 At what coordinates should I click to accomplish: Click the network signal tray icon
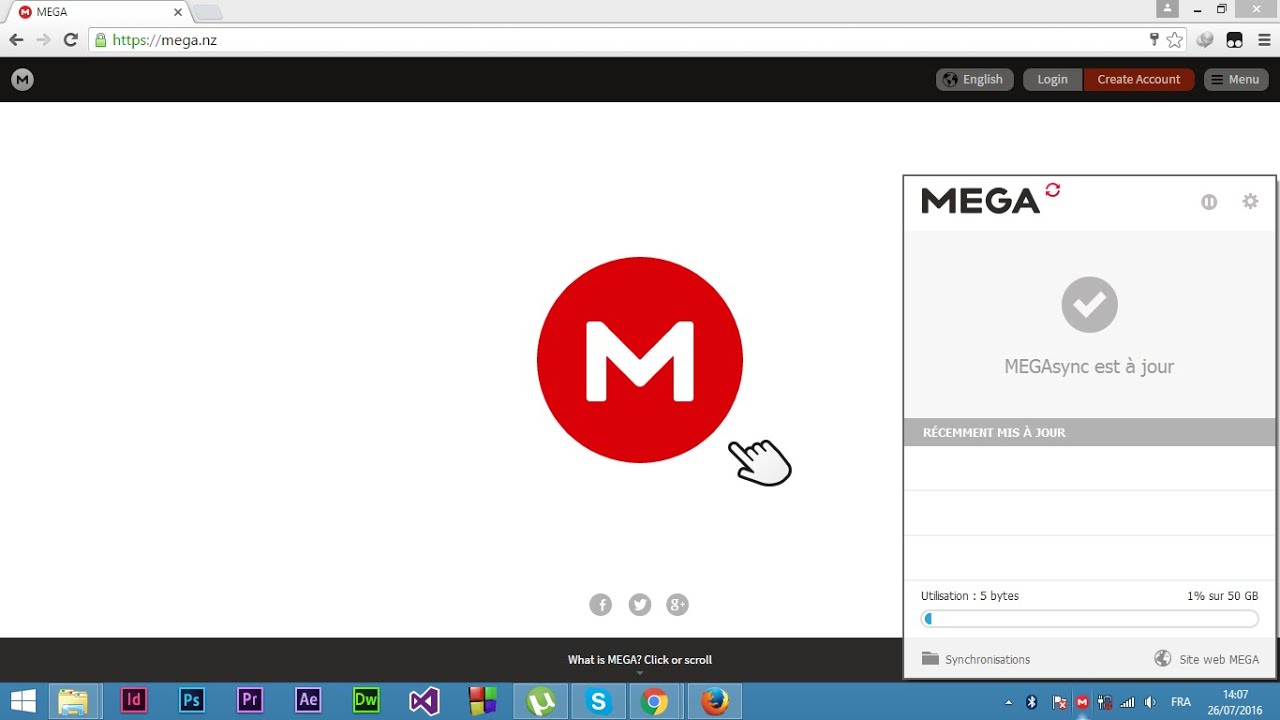(1128, 702)
